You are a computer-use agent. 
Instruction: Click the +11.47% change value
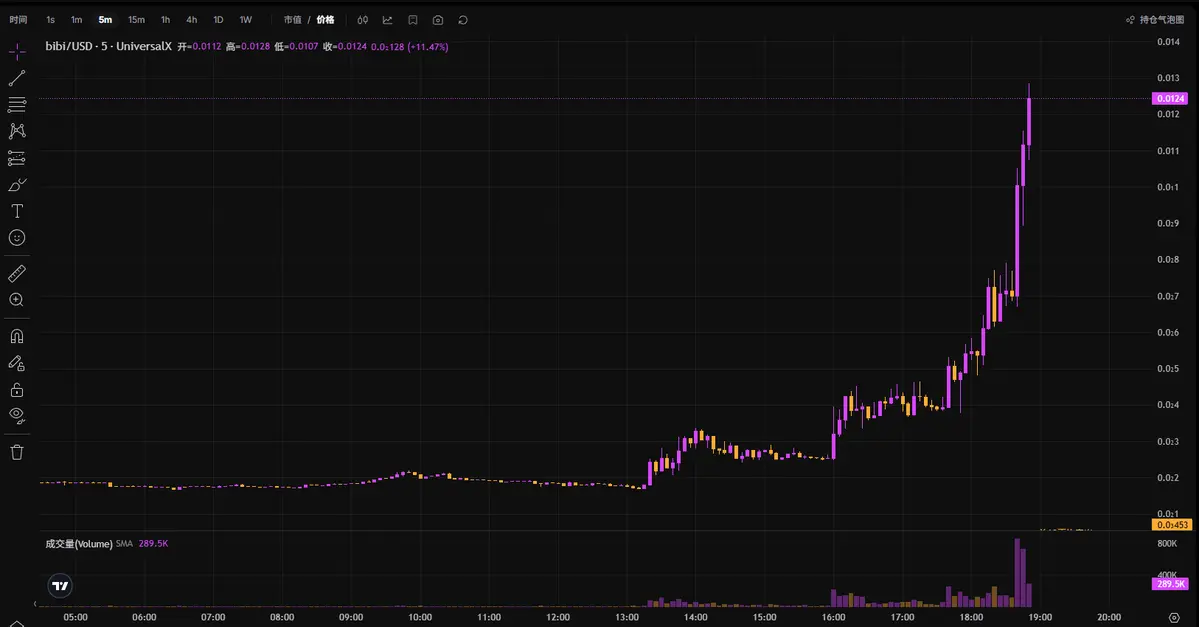pos(428,47)
